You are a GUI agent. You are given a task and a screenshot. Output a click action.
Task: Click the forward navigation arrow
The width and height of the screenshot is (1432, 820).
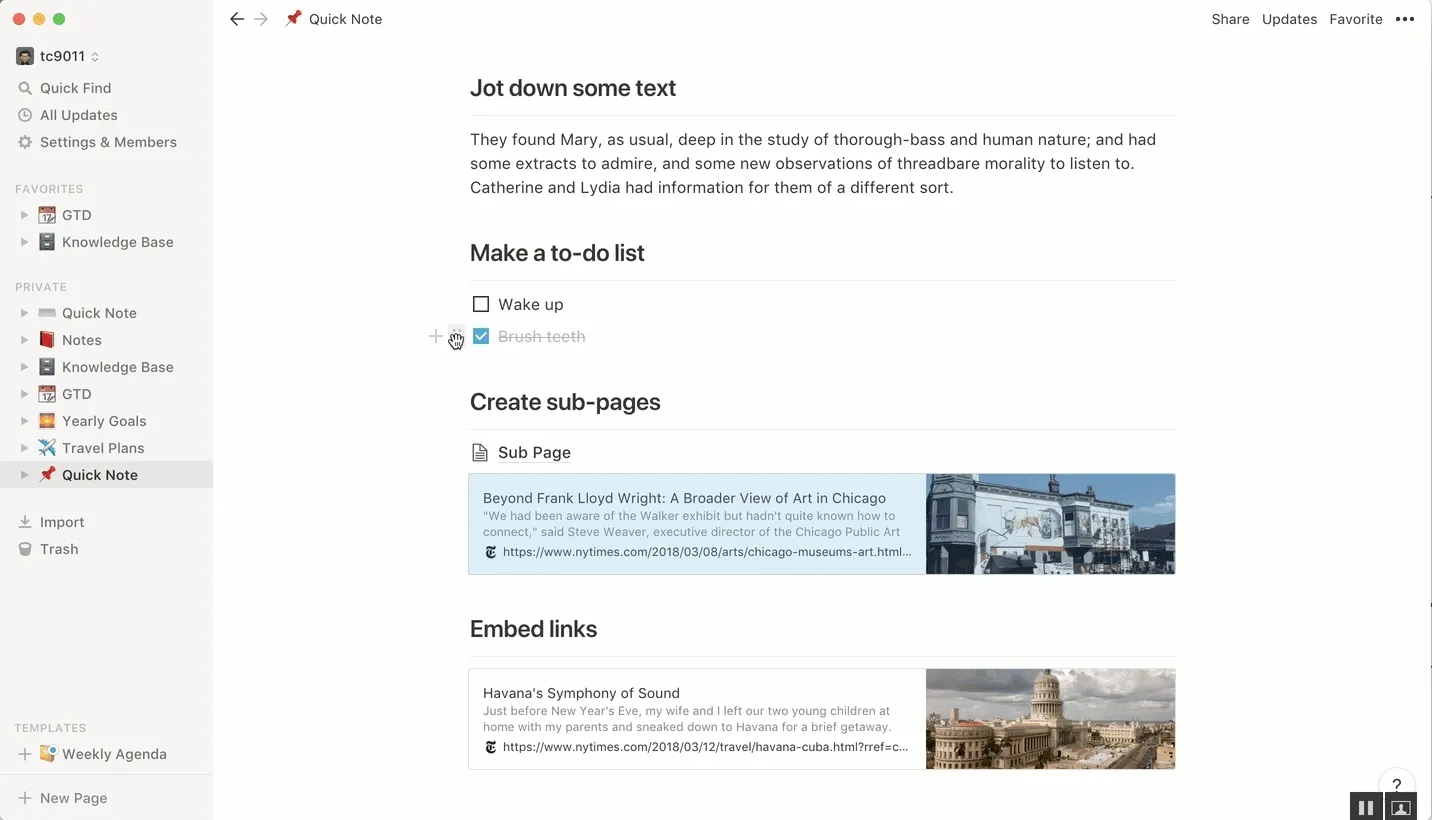(x=261, y=19)
